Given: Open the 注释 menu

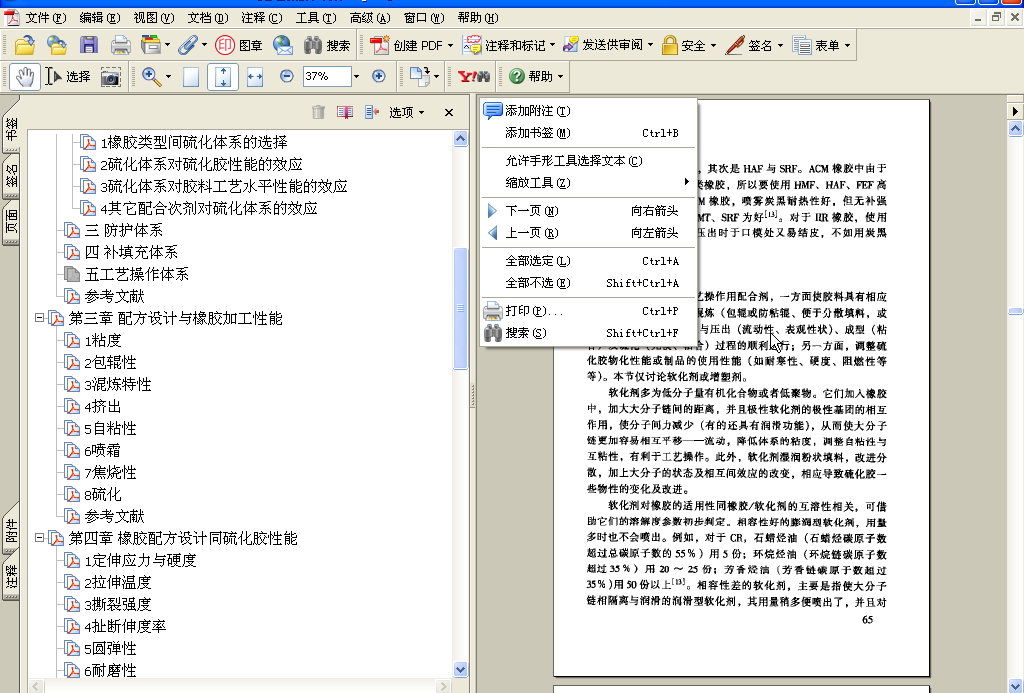Looking at the screenshot, I should coord(262,18).
